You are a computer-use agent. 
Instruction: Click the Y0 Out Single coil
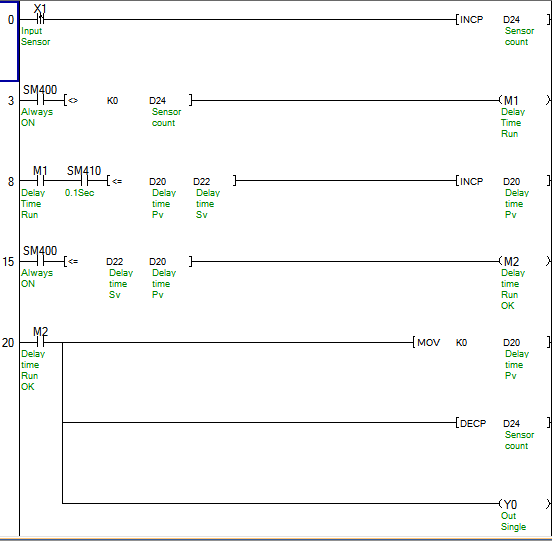click(x=524, y=504)
